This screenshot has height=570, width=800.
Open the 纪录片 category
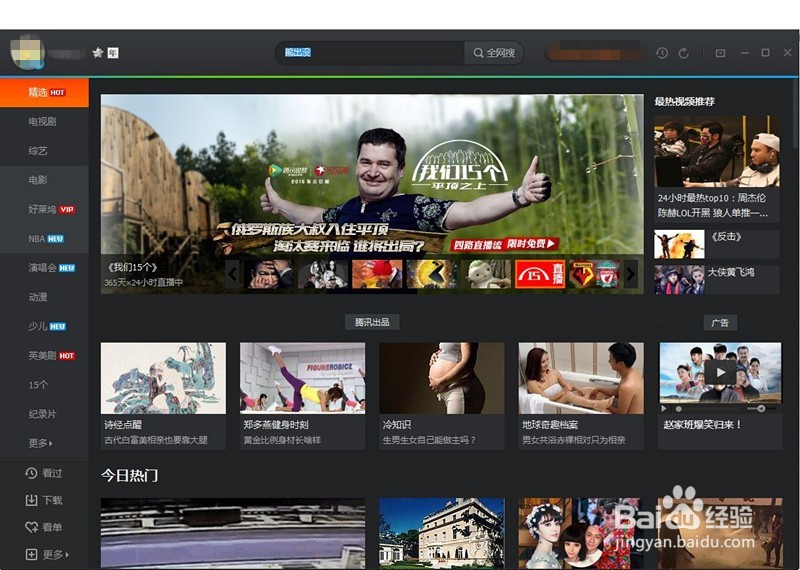(44, 414)
